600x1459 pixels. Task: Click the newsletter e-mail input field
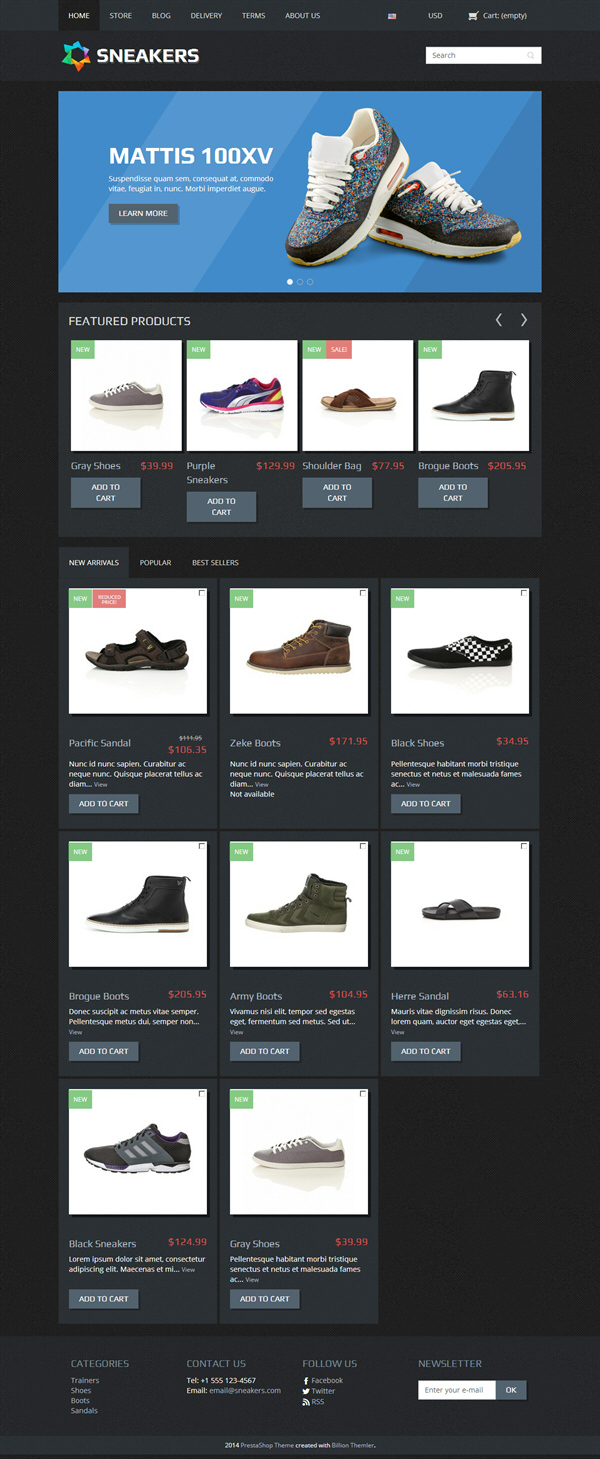(457, 1390)
